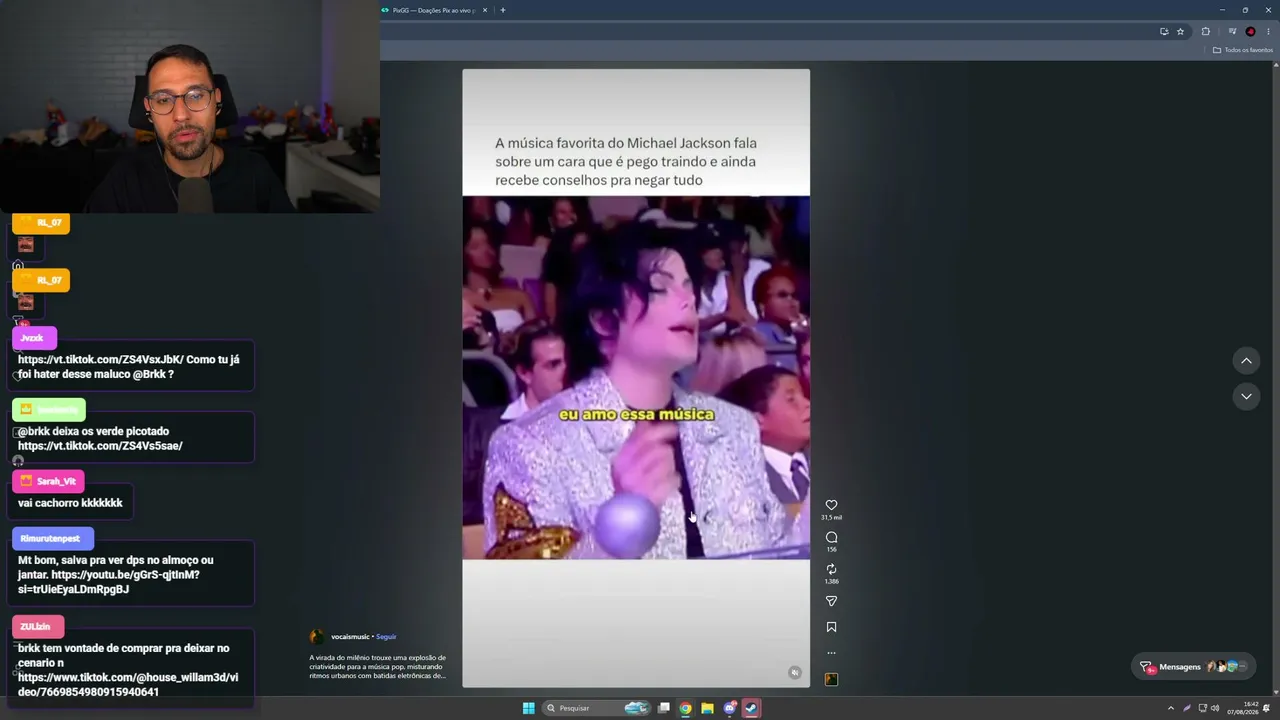Viewport: 1280px width, 720px height.
Task: Unmute the reel with the speaker toggle
Action: pos(795,673)
